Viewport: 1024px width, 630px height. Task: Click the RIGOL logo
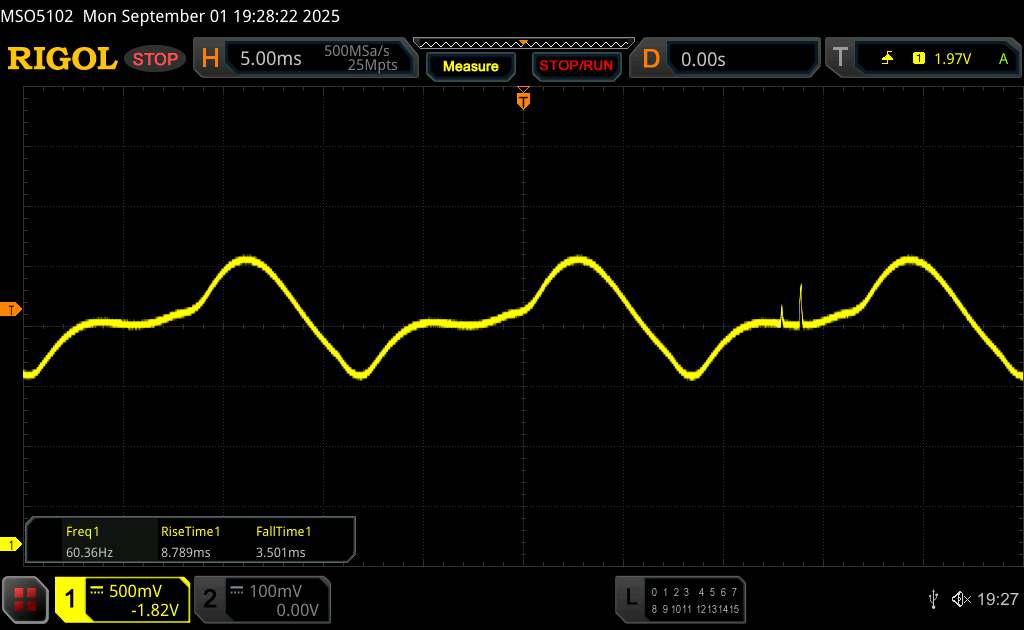pyautogui.click(x=62, y=59)
